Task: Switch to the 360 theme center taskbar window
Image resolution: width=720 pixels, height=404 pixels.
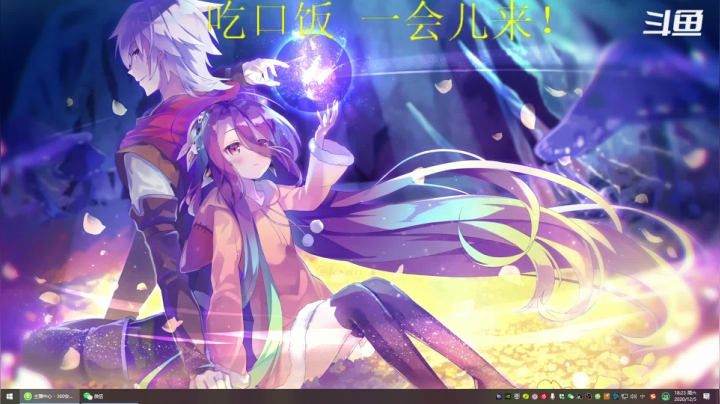Action: click(x=50, y=396)
